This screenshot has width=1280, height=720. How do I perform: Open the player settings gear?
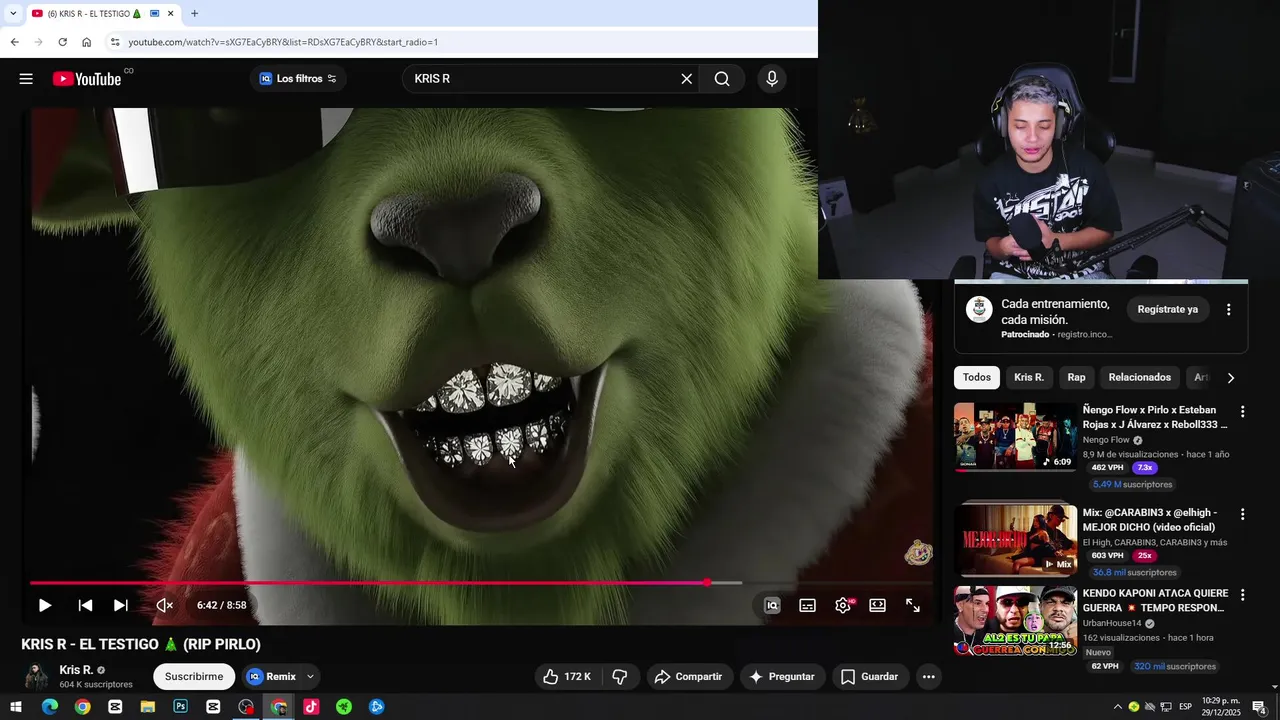tap(843, 605)
